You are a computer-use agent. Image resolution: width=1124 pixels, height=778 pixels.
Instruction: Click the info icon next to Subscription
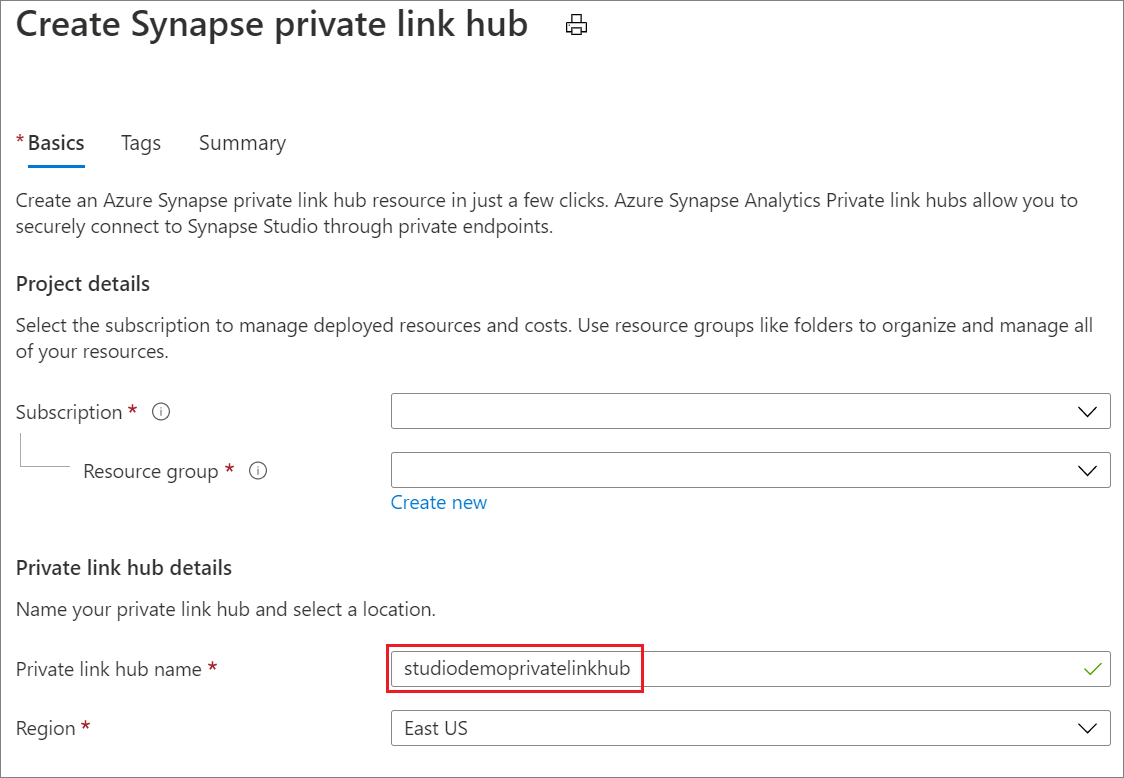coord(161,412)
